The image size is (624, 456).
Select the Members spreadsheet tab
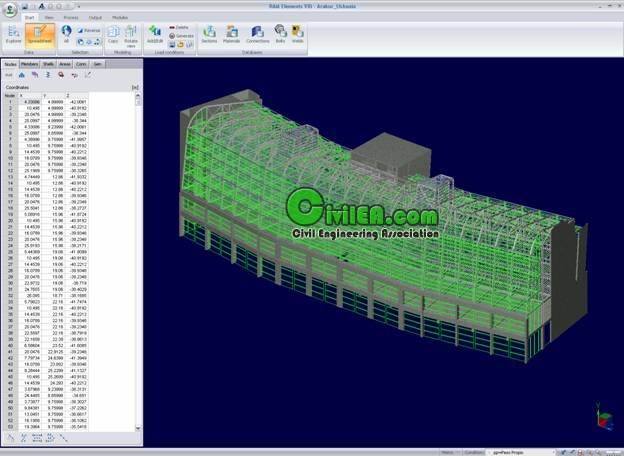pos(29,64)
